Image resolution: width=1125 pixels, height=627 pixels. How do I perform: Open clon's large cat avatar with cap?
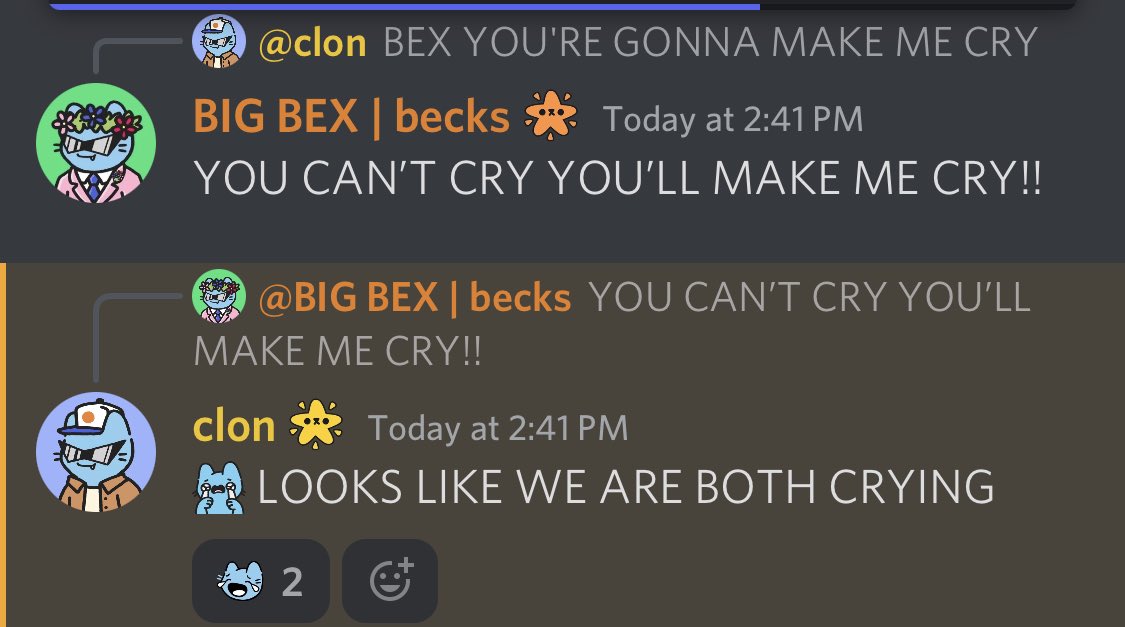(x=96, y=451)
